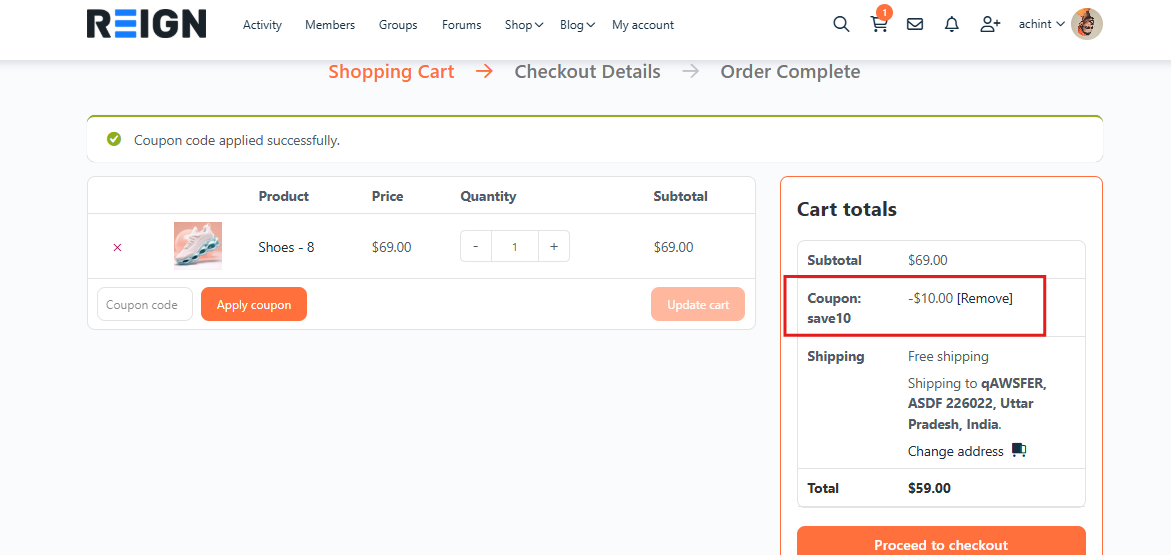
Task: Decrease quantity with minus button
Action: point(476,247)
